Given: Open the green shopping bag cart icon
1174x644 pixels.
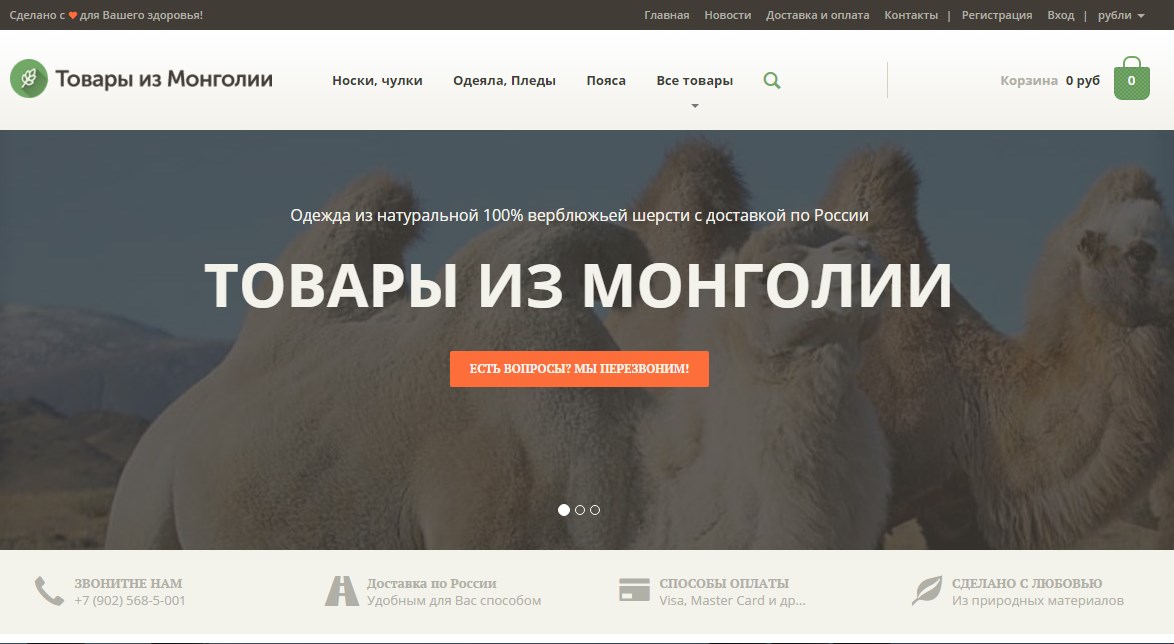Looking at the screenshot, I should coord(1131,80).
